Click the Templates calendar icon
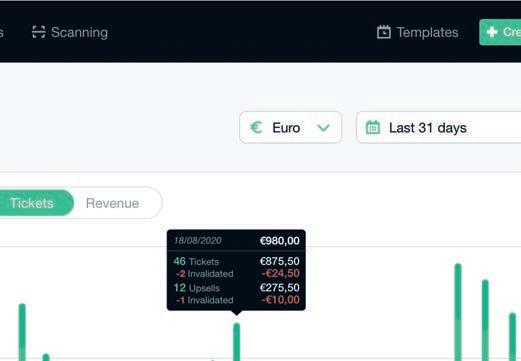Image resolution: width=521 pixels, height=361 pixels. coord(384,32)
